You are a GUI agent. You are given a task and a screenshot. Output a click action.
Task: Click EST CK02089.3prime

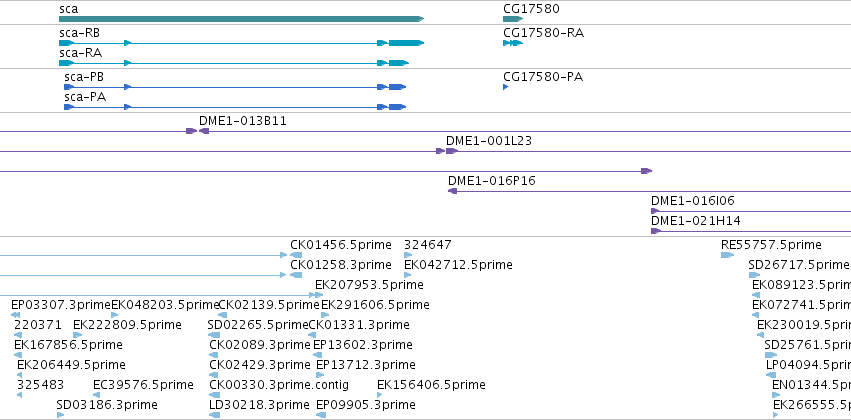pos(259,345)
